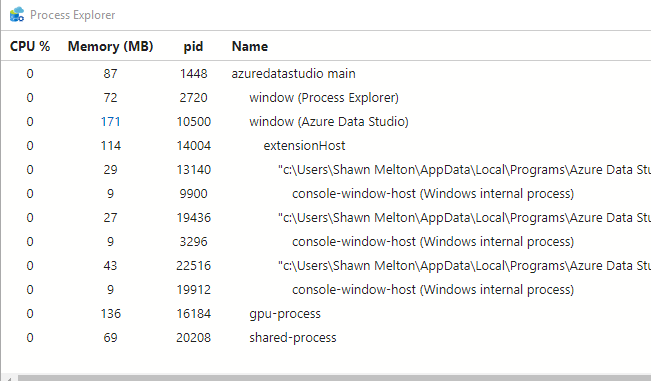
Task: Click pid value 2720
Action: (193, 98)
